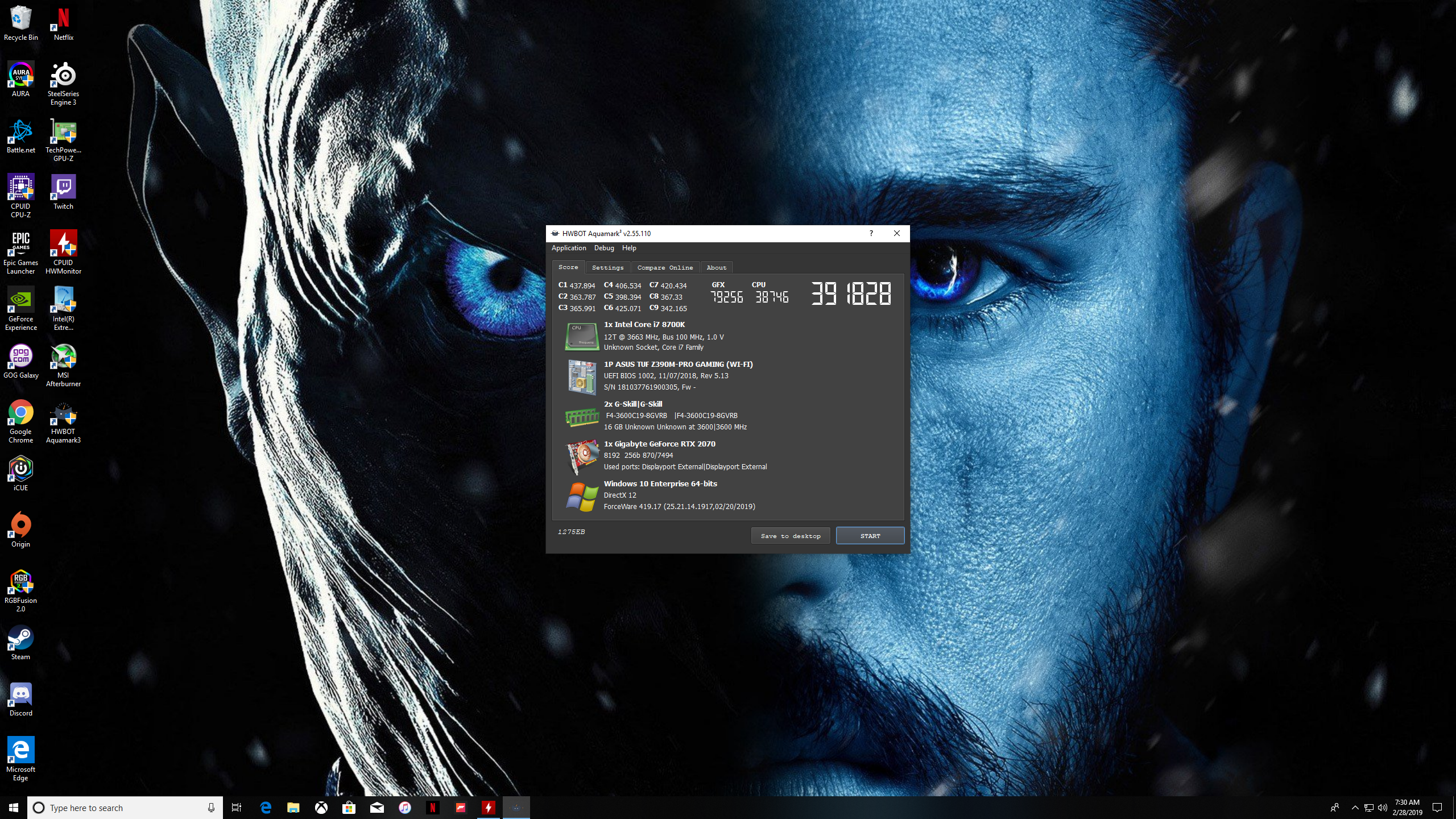Select the Steam desktop icon
This screenshot has width=1456, height=819.
tap(21, 643)
